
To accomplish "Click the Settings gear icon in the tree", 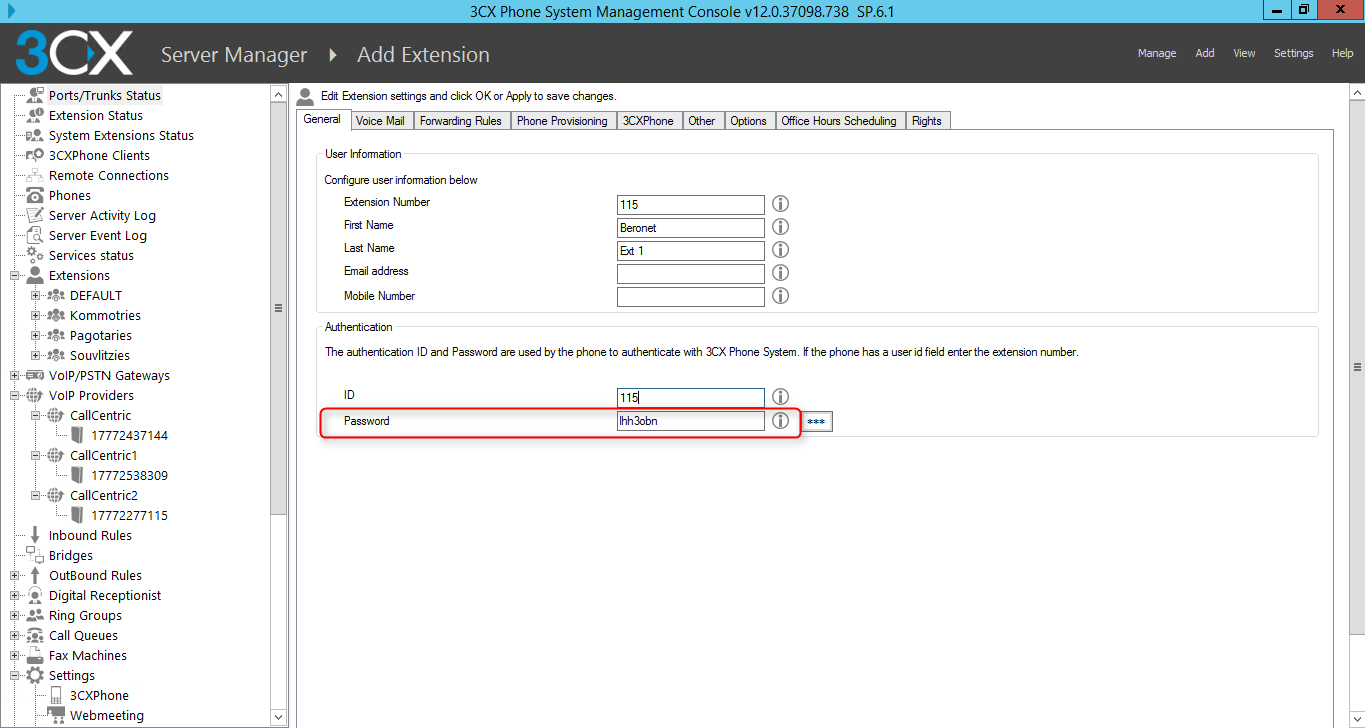I will (35, 675).
